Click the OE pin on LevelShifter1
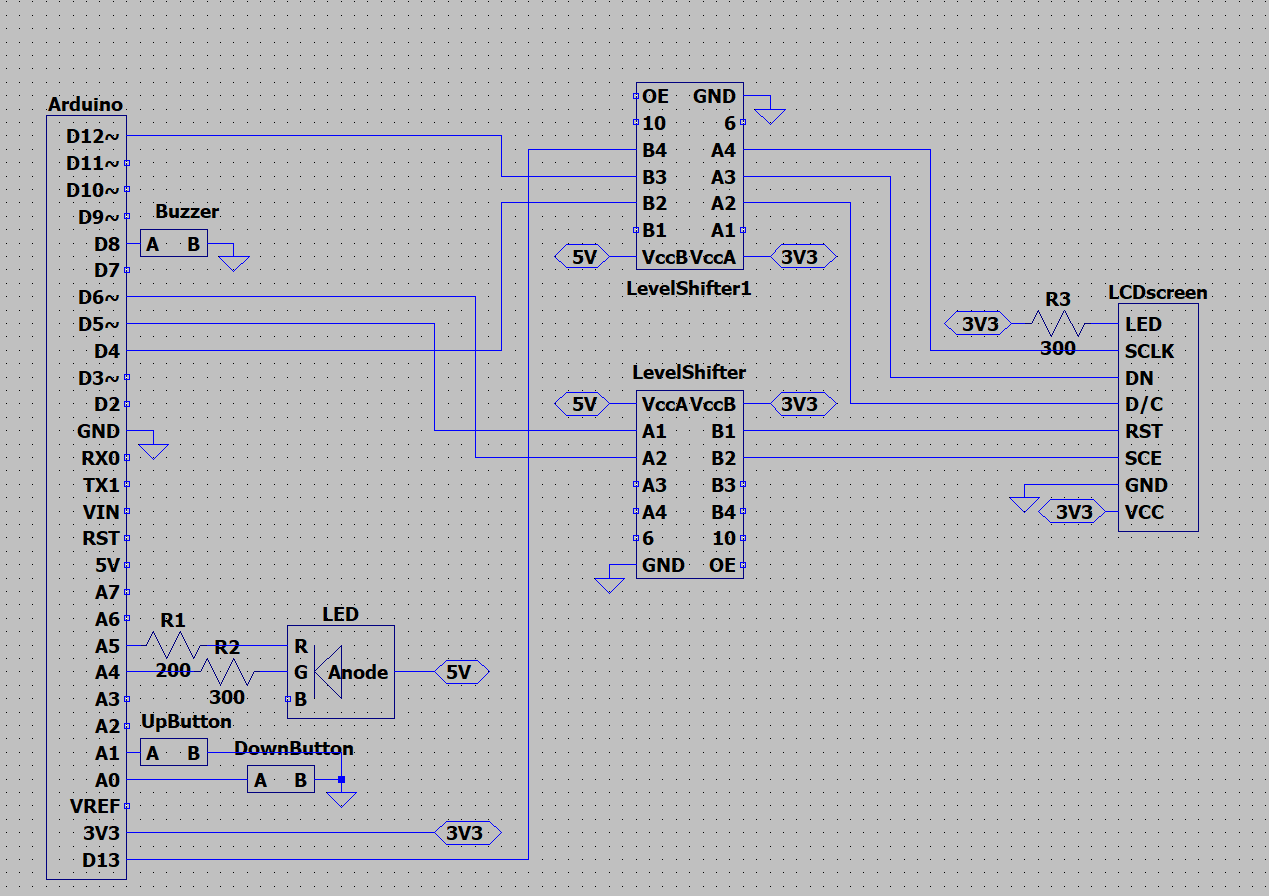 (x=655, y=96)
